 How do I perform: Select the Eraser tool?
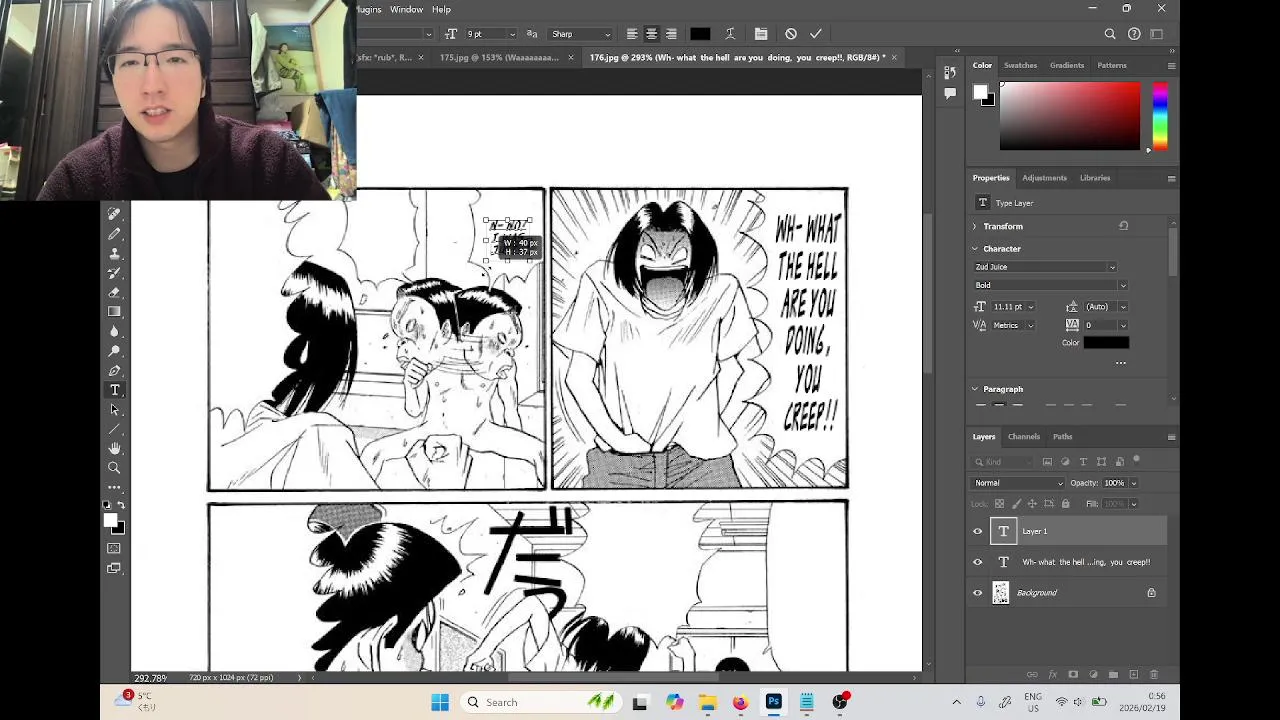[114, 292]
